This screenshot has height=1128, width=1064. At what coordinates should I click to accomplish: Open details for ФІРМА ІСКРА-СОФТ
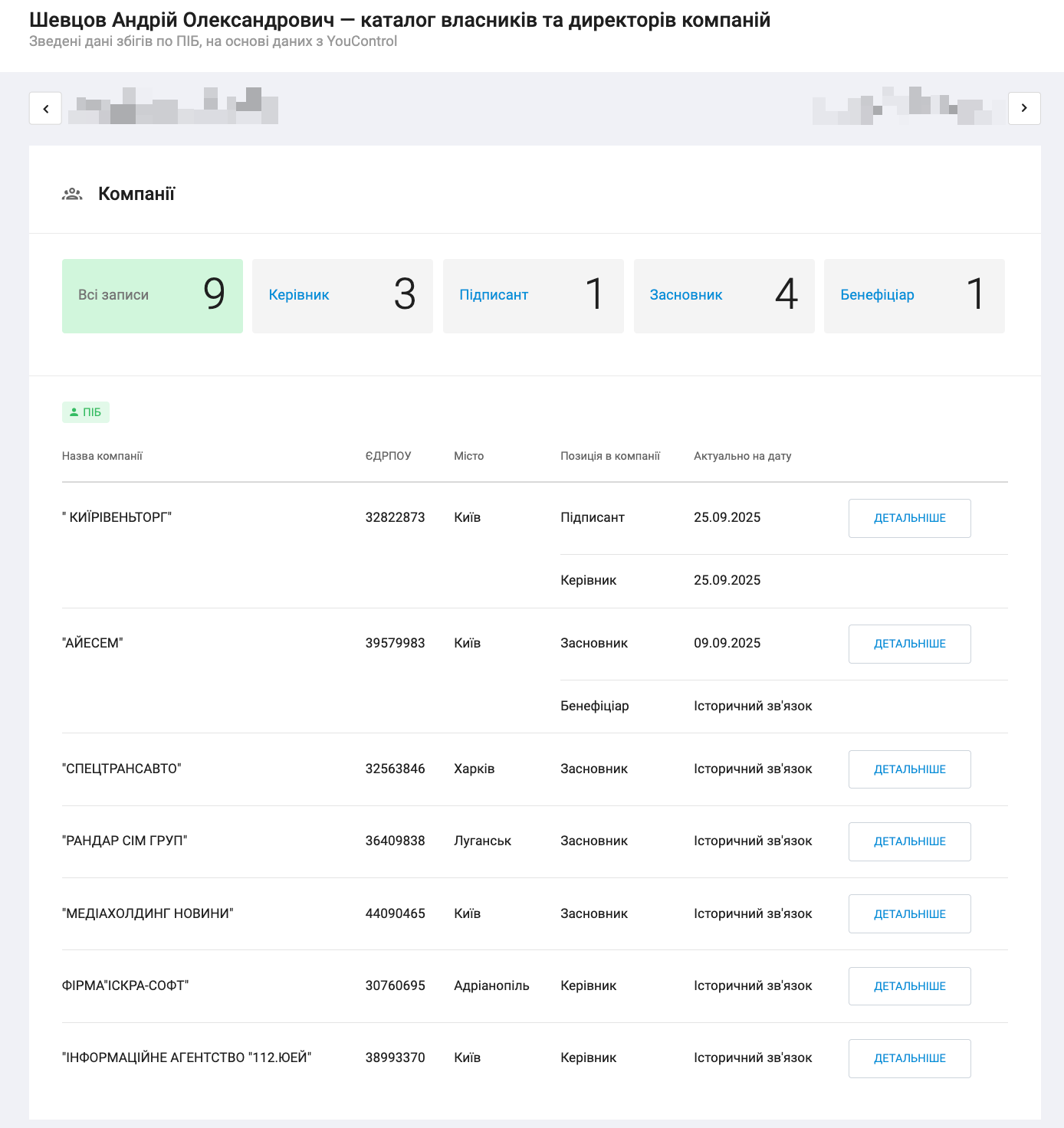click(909, 986)
